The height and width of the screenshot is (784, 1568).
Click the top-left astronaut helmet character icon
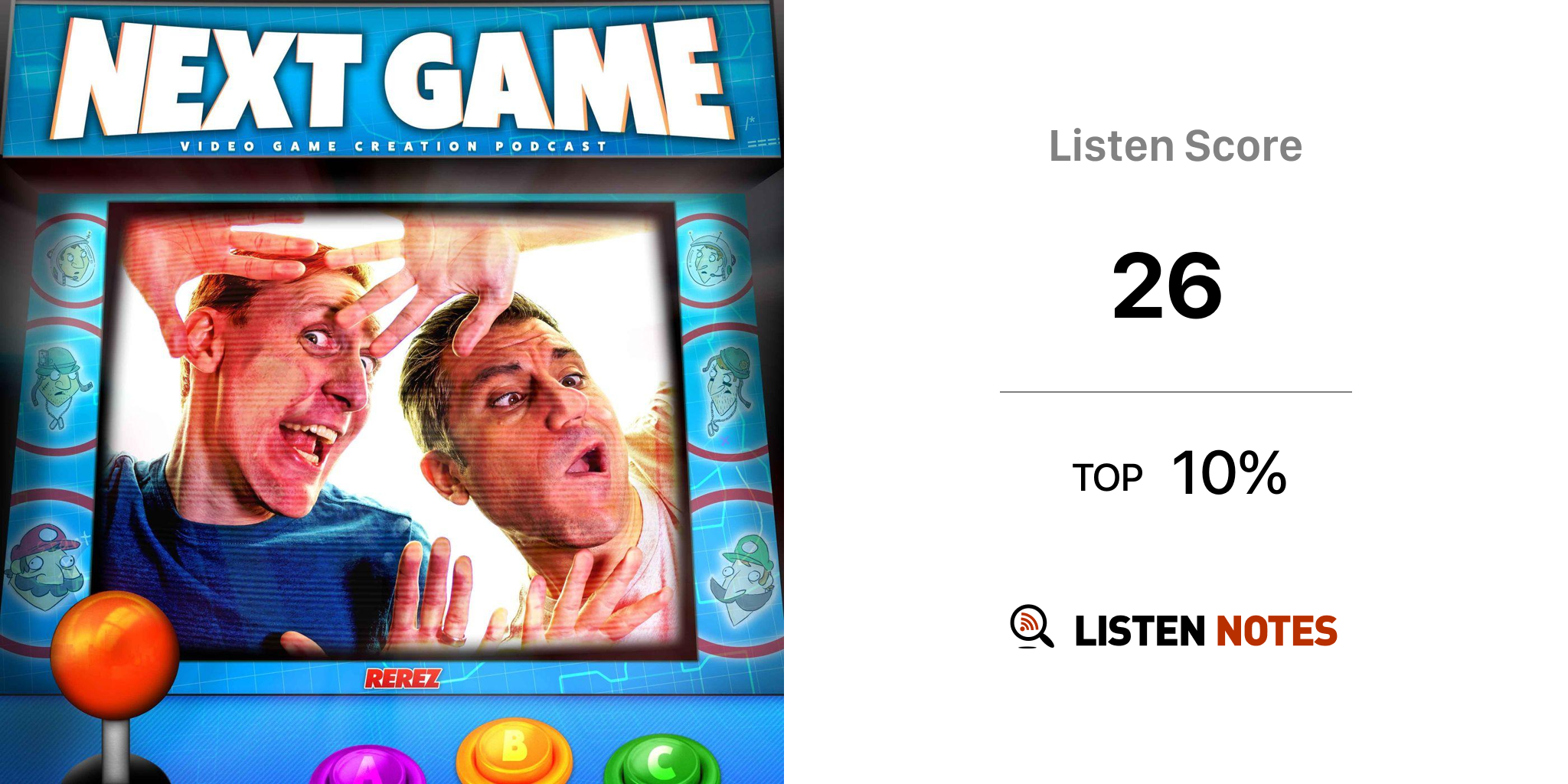[x=72, y=260]
